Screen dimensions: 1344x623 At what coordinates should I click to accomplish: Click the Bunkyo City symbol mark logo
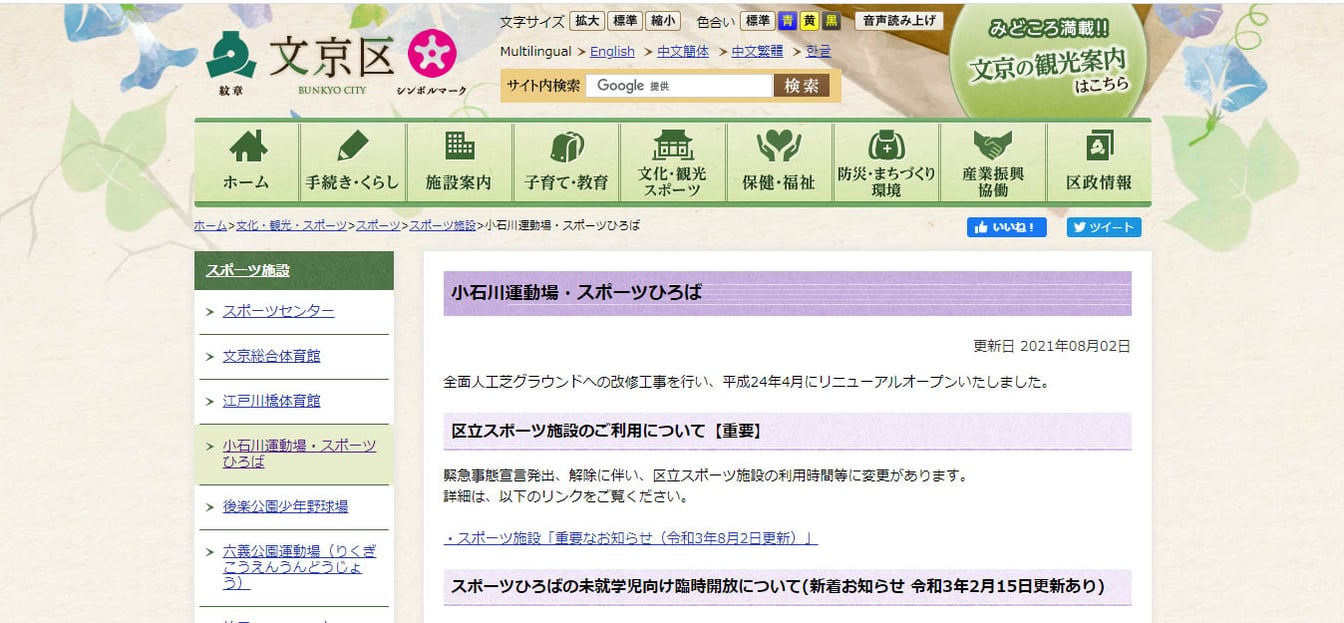coord(432,54)
